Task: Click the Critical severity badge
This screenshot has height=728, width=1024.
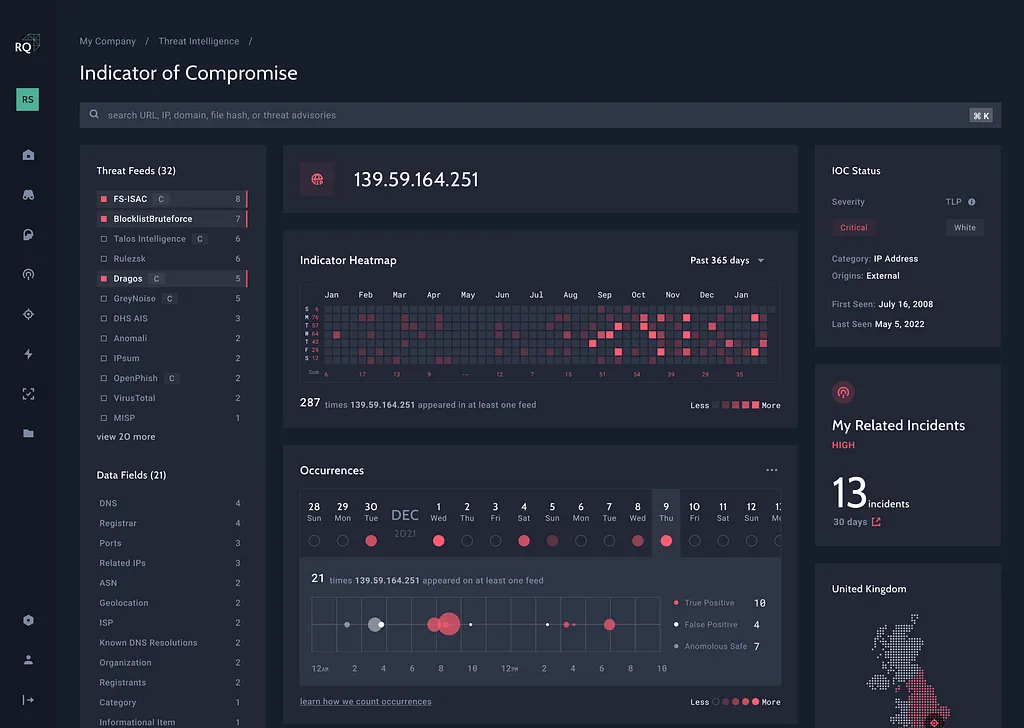Action: [x=854, y=227]
